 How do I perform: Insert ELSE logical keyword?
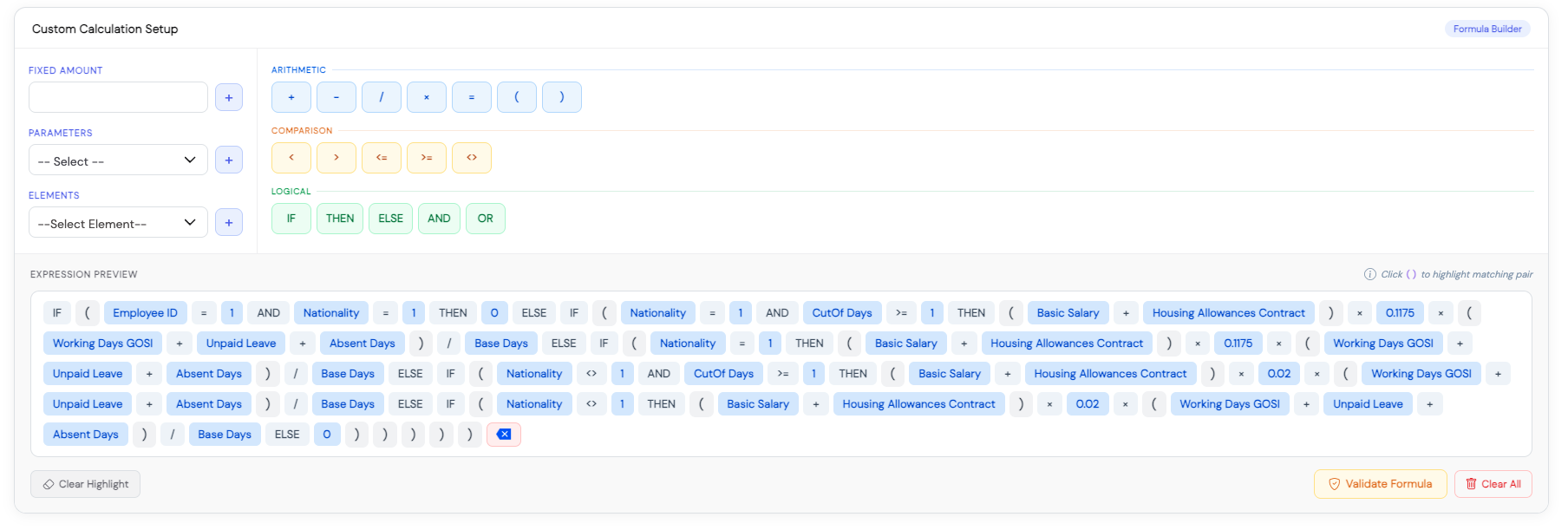coord(390,219)
